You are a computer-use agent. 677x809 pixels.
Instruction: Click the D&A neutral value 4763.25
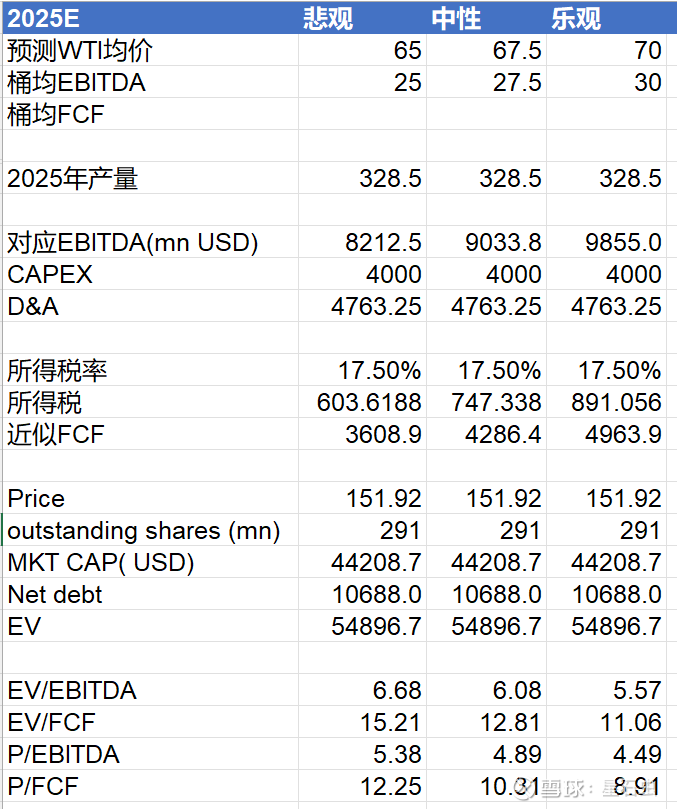[486, 306]
